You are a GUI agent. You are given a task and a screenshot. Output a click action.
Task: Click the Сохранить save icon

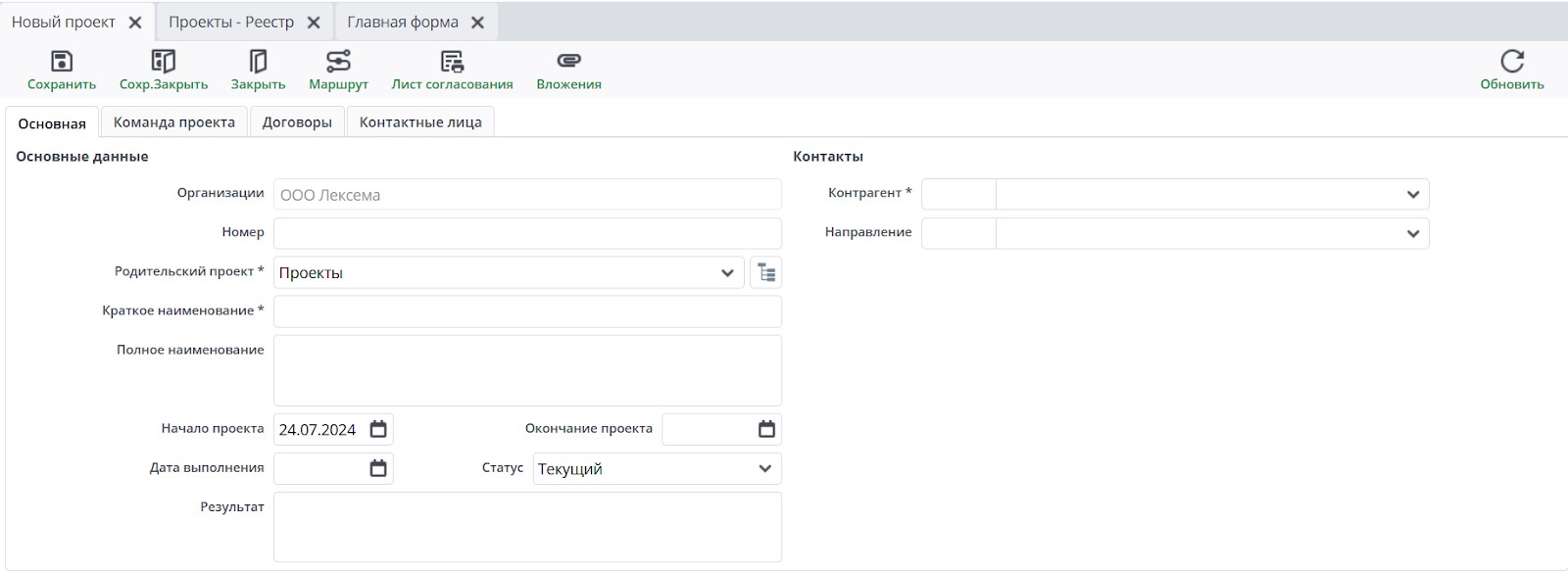tap(62, 62)
